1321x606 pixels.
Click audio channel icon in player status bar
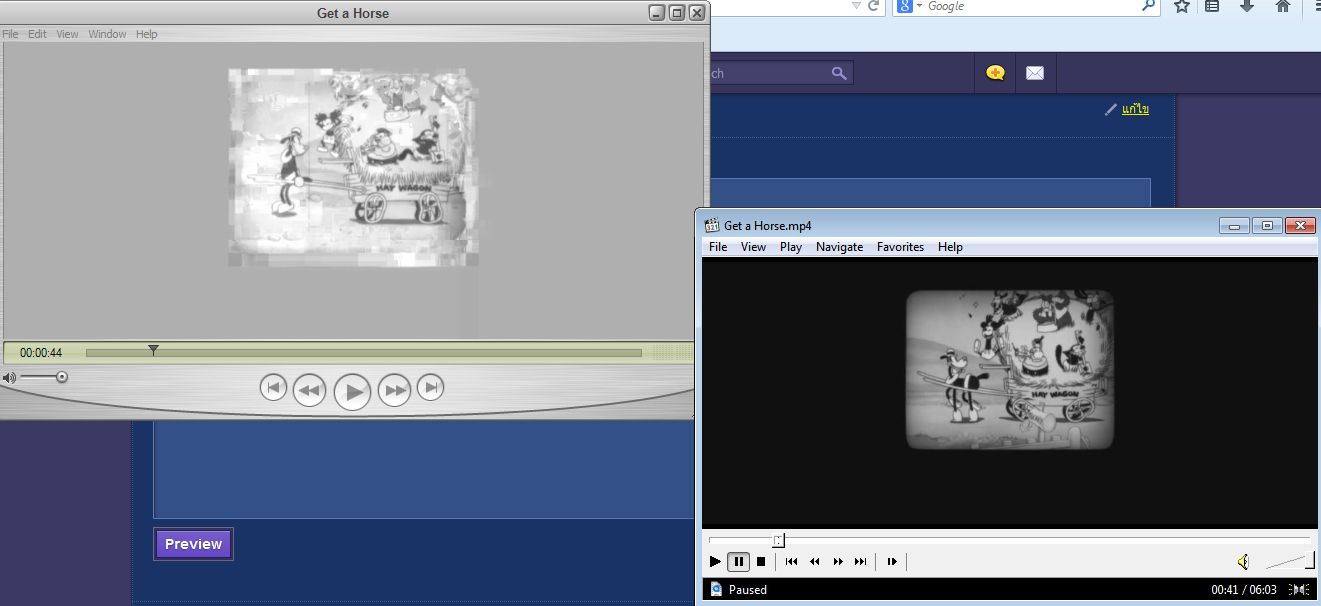[x=1300, y=590]
